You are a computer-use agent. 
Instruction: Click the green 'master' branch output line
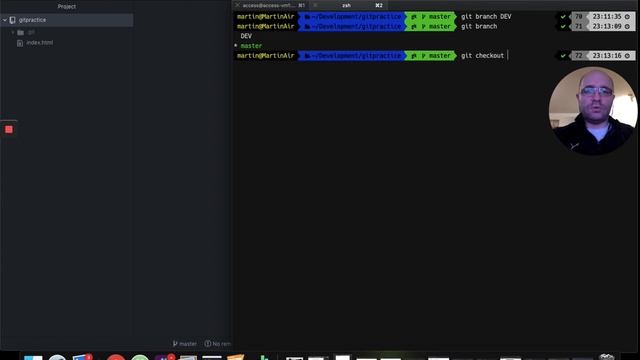(x=251, y=46)
